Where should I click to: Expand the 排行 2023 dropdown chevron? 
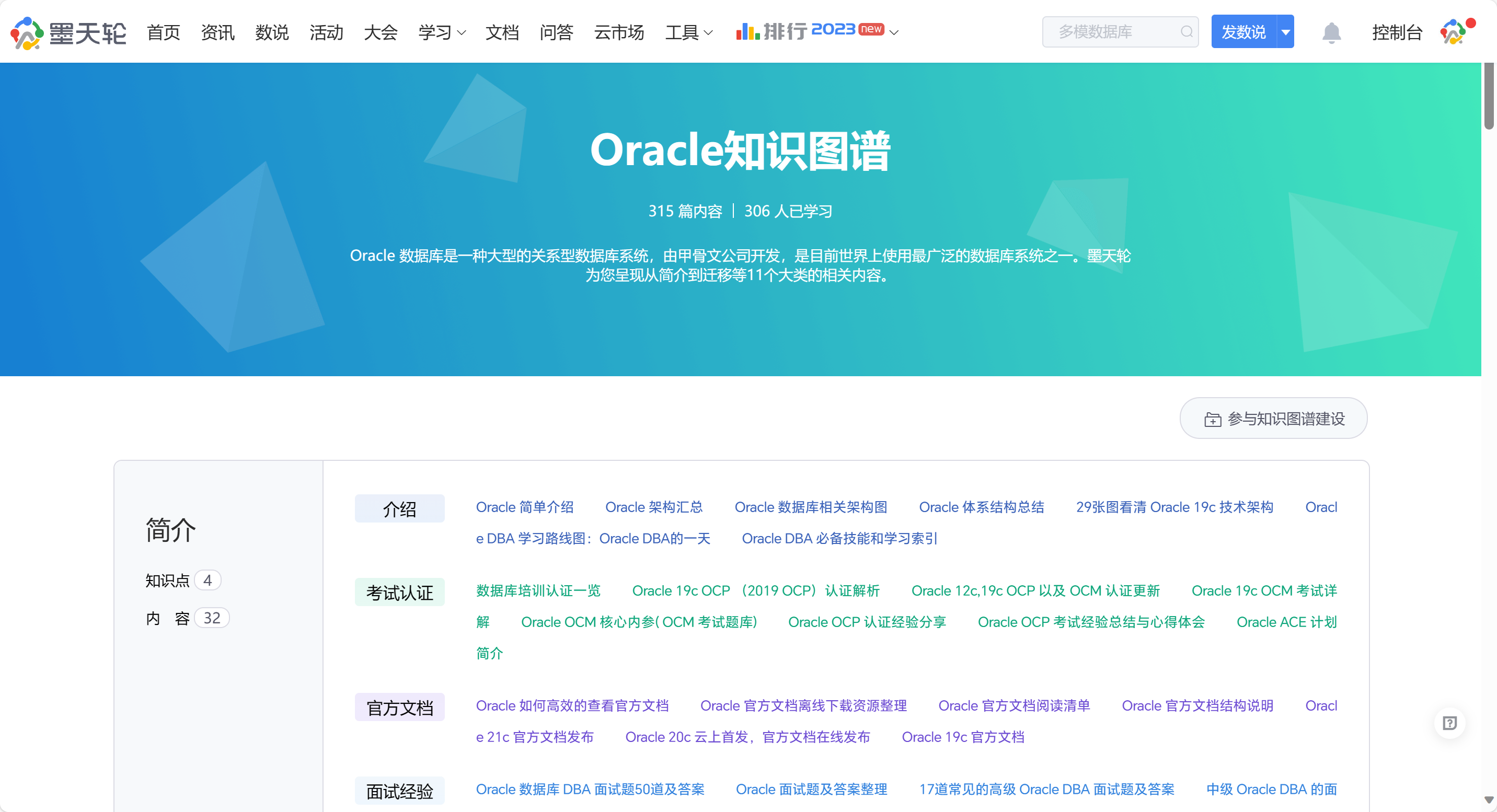tap(894, 33)
